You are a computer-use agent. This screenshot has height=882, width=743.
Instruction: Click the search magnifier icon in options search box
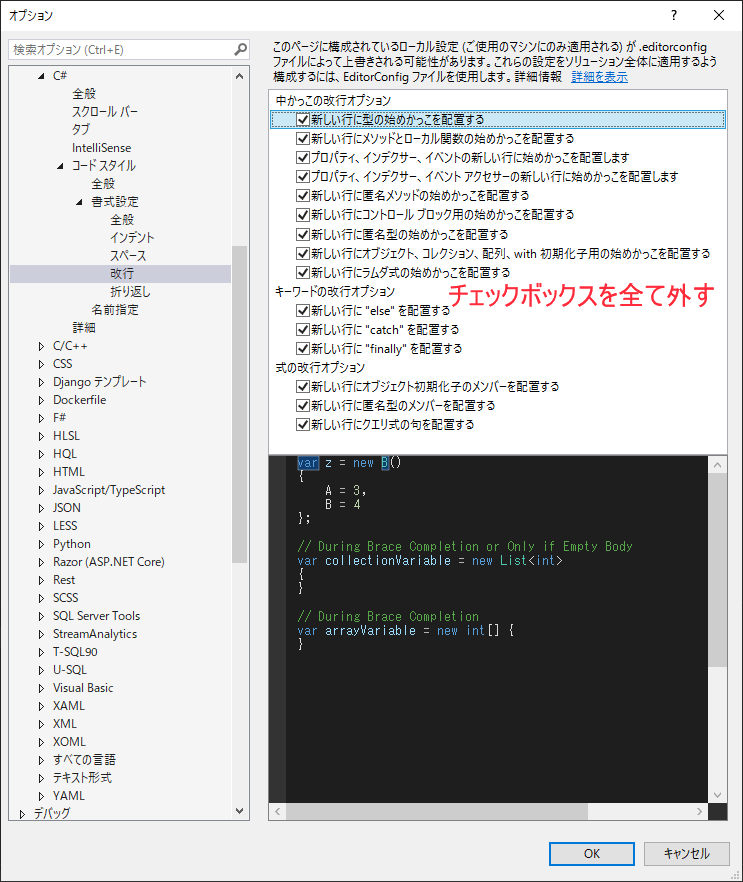click(240, 49)
